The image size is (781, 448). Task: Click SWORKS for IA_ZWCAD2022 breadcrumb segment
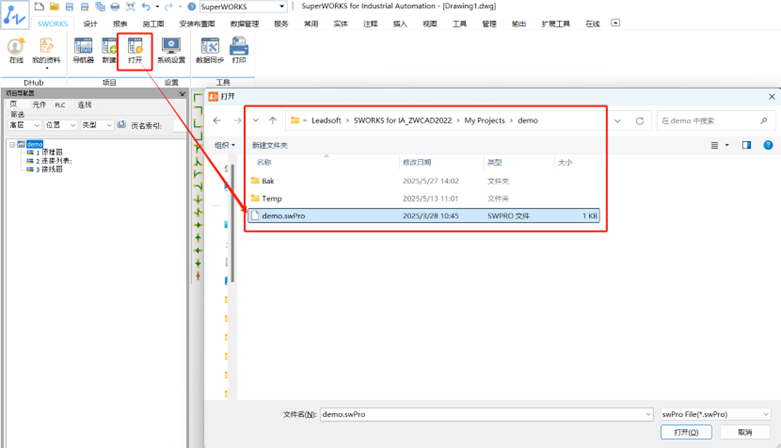[x=402, y=121]
